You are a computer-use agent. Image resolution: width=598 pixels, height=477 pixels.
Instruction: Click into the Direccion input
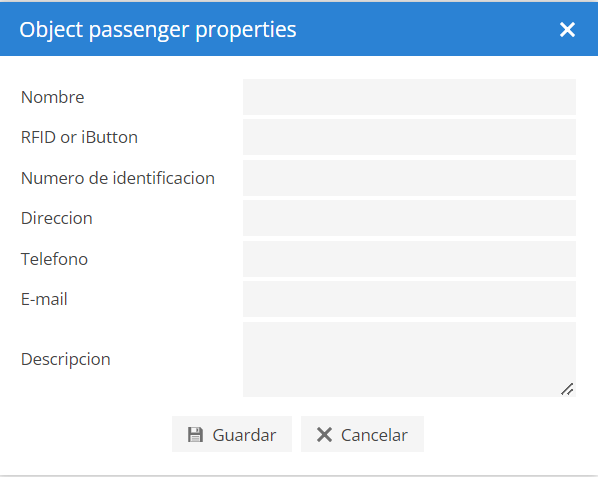409,218
